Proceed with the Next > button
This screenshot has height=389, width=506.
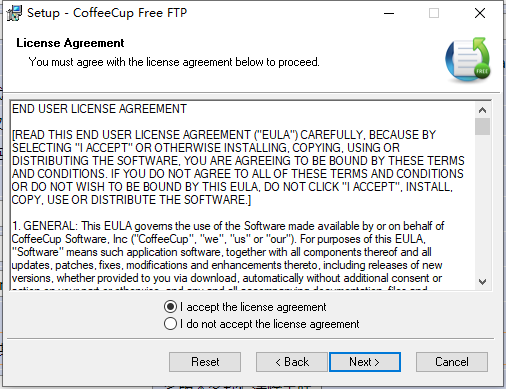(x=365, y=362)
